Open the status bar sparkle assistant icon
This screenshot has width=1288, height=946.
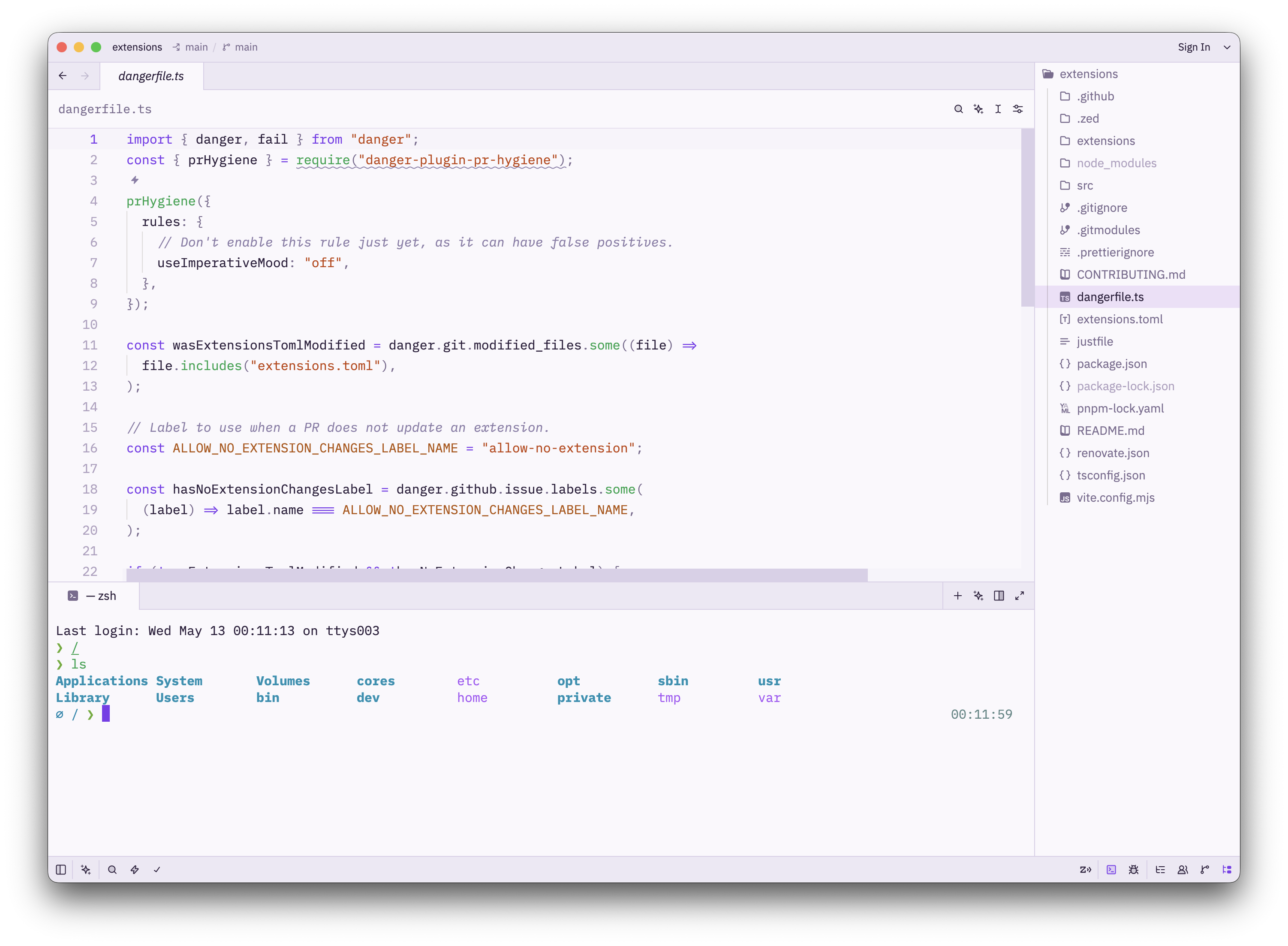86,869
